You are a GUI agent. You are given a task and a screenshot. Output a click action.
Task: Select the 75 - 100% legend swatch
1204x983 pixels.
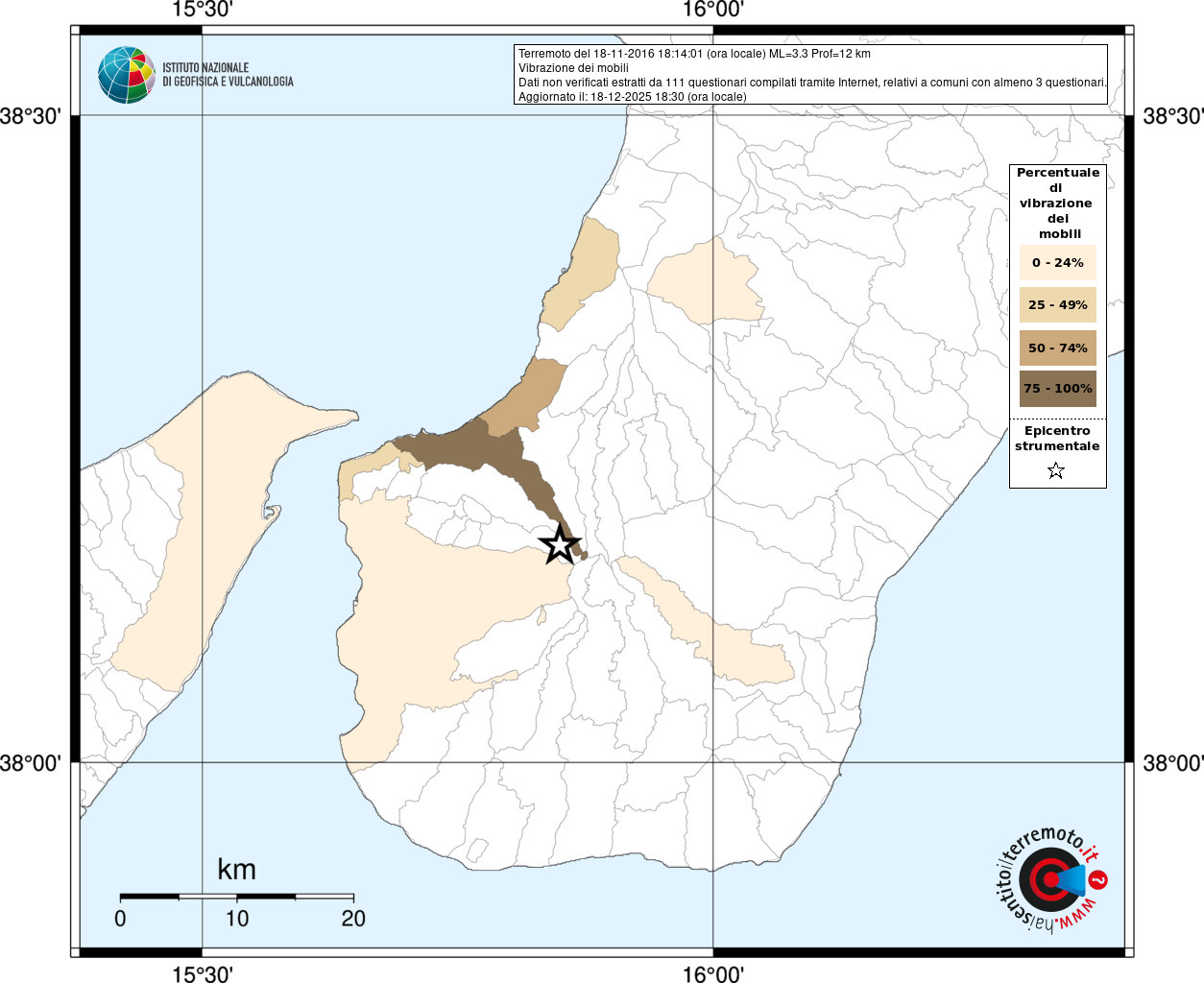click(x=1058, y=389)
